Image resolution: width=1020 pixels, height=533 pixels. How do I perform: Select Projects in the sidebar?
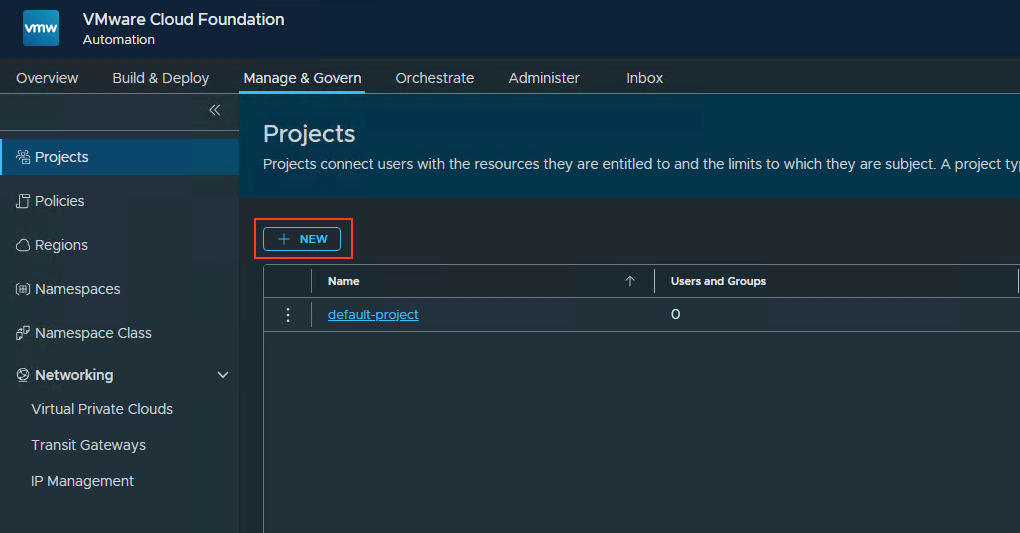[x=120, y=157]
